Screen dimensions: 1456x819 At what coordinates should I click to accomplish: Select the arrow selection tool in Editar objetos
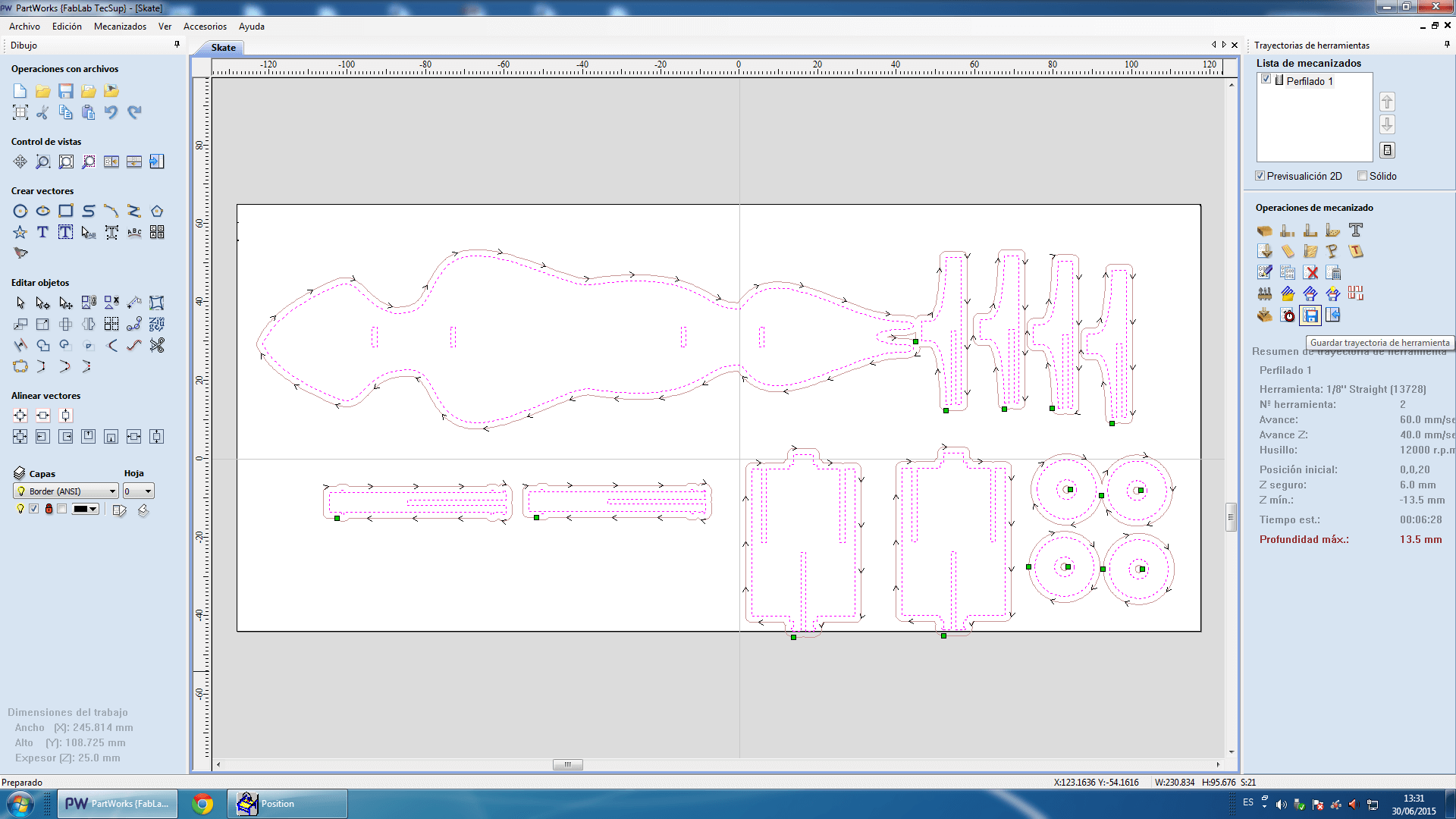[20, 303]
